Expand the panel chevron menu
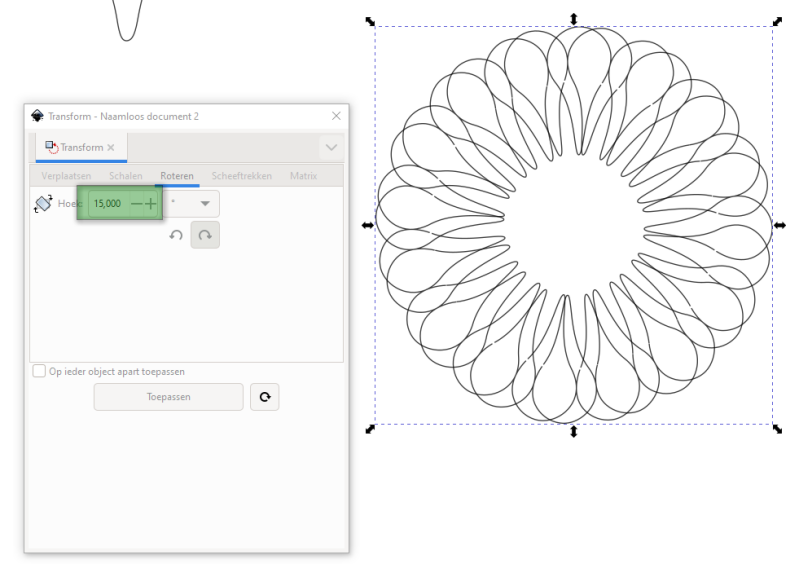 (x=331, y=148)
